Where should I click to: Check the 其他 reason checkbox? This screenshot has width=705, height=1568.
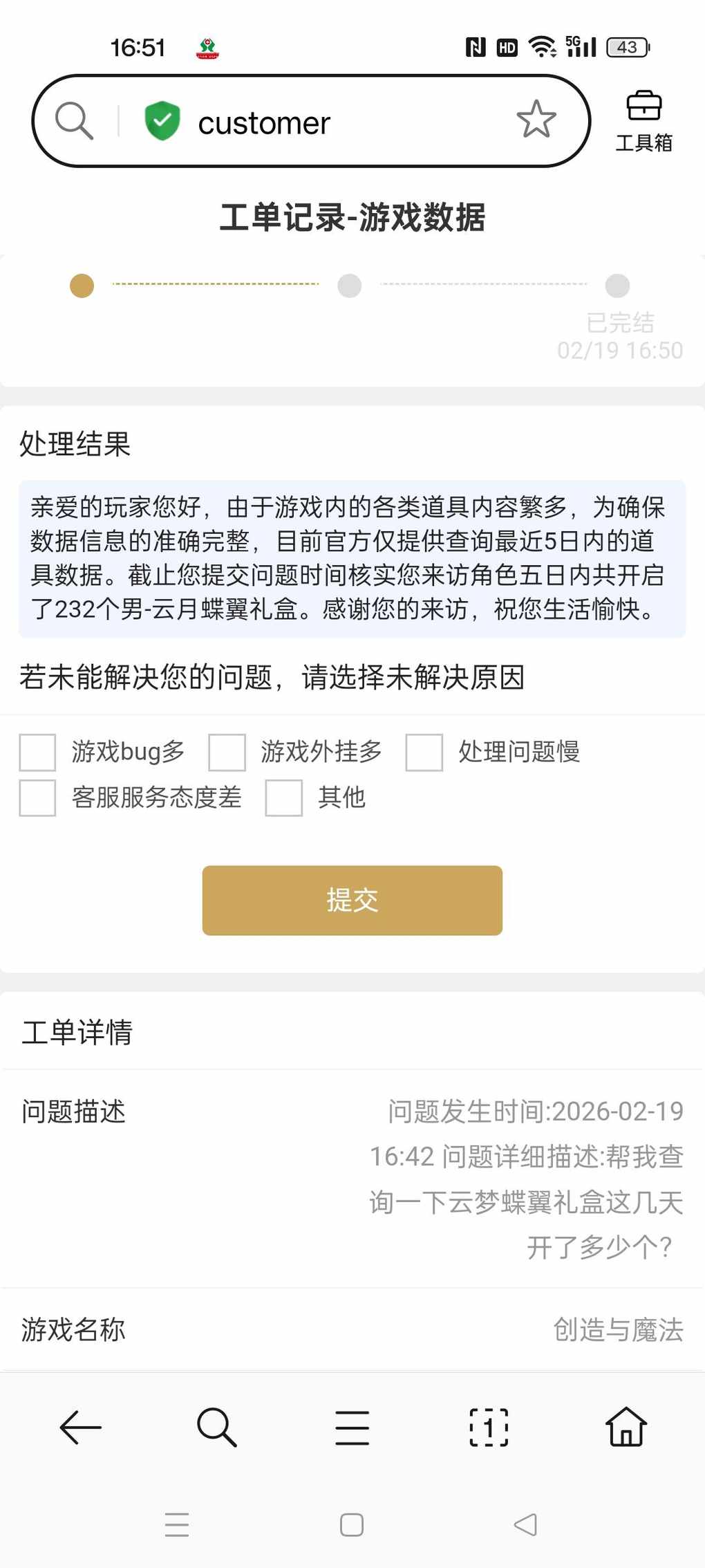click(284, 798)
